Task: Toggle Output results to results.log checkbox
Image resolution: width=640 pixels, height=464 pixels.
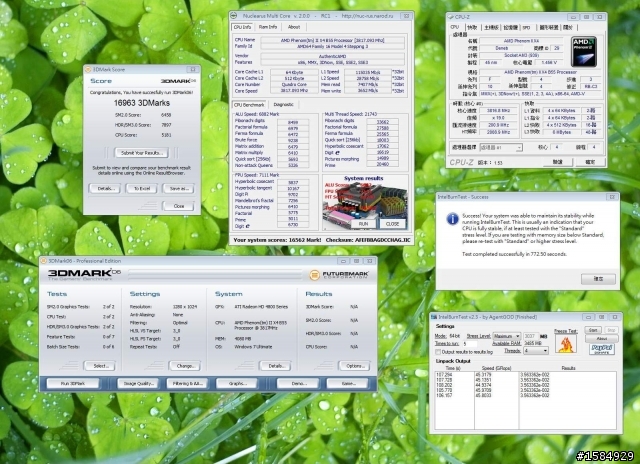Action: click(x=438, y=352)
